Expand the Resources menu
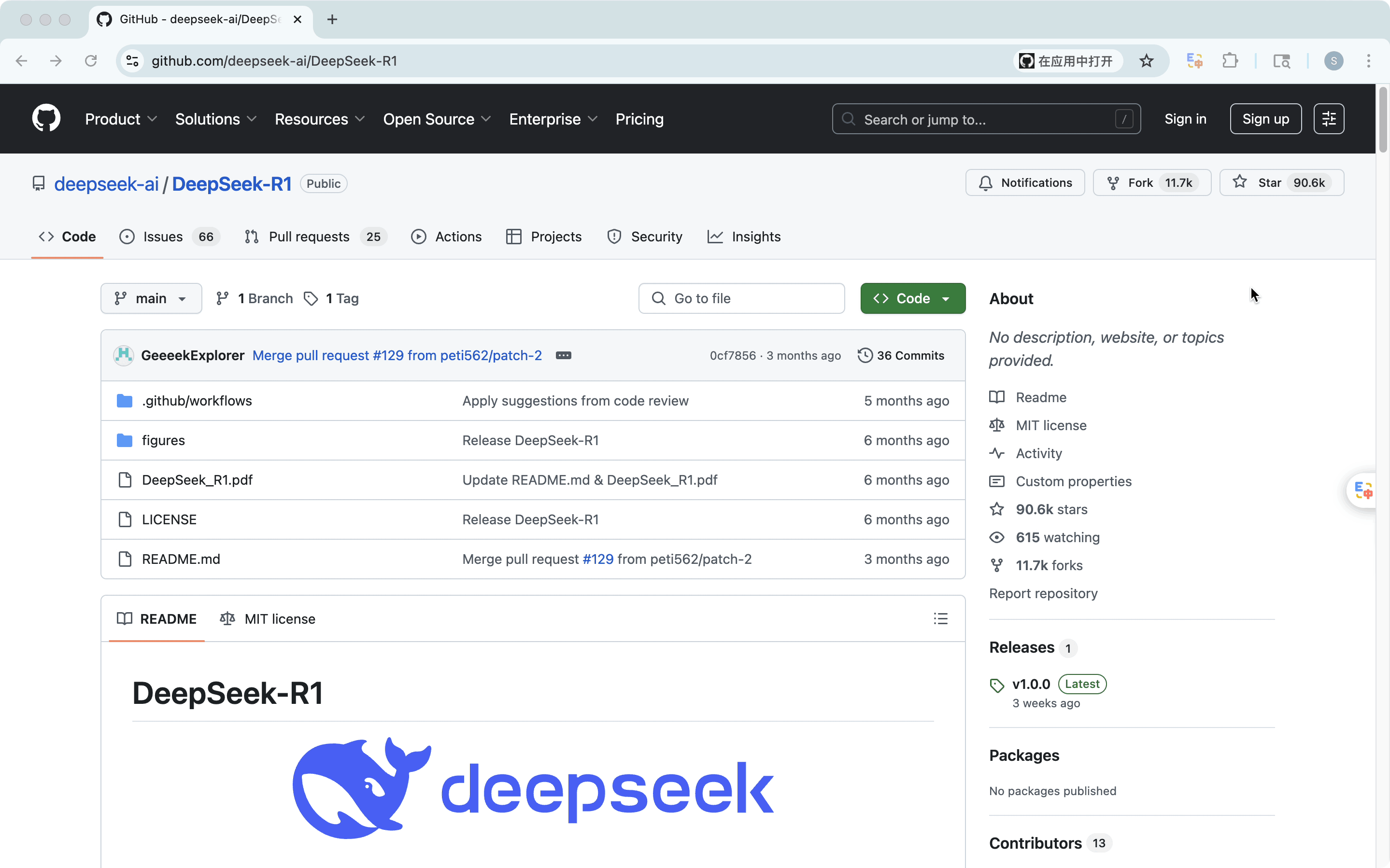Screen dimensions: 1390x868 point(320,119)
